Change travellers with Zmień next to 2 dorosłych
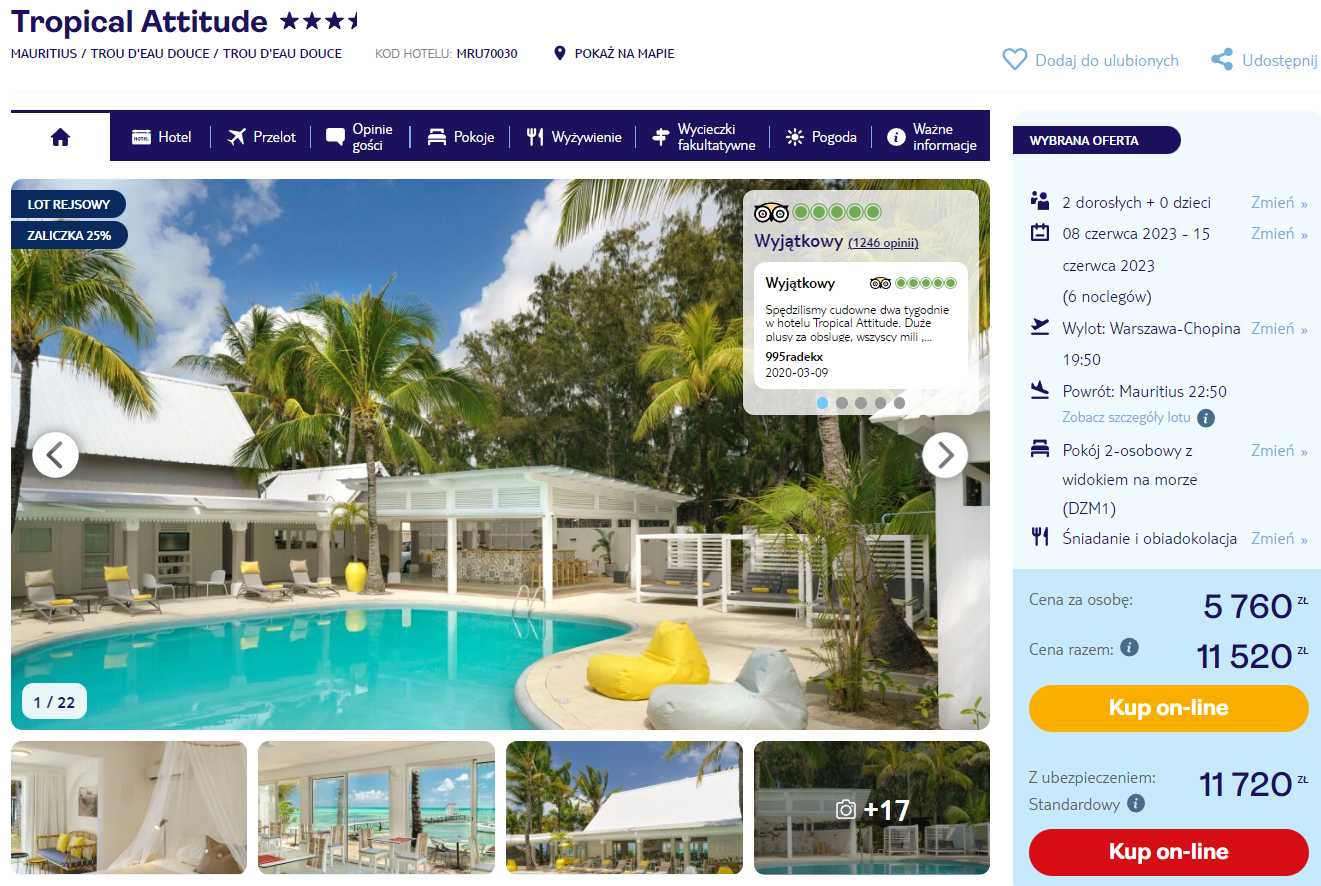 tap(1279, 202)
